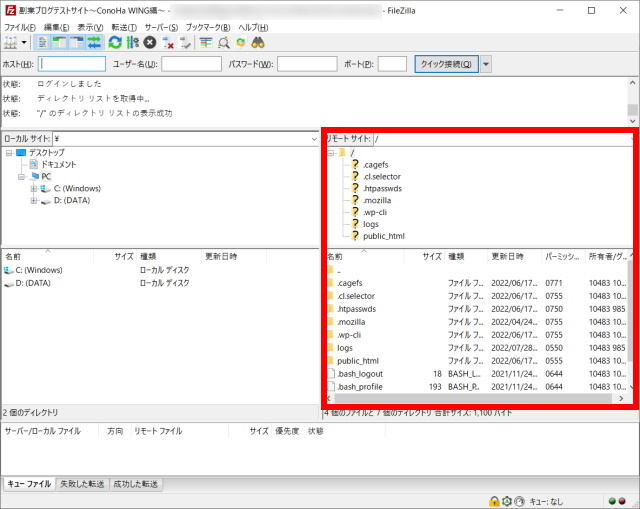640x509 pixels.
Task: Expand the C: (Windows) tree node
Action: click(x=34, y=188)
